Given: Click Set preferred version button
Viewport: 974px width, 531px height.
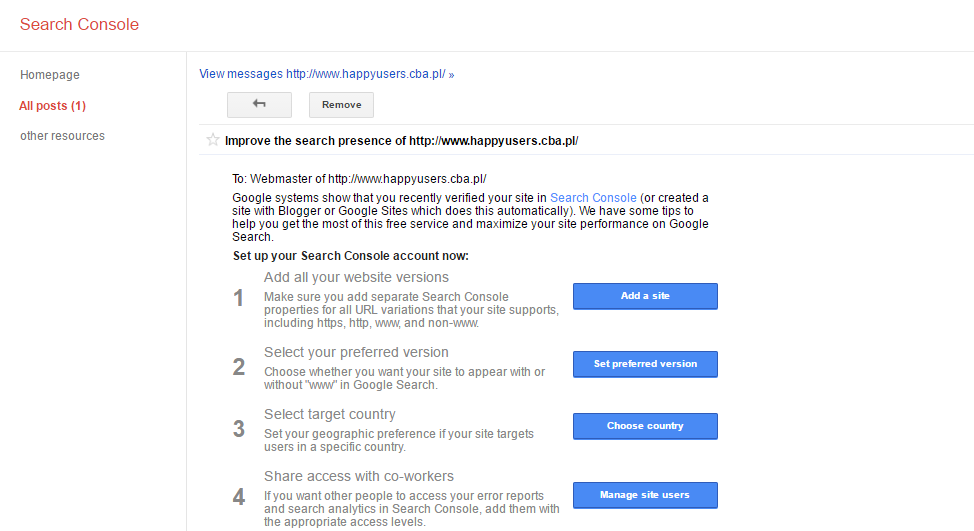Looking at the screenshot, I should tap(645, 364).
